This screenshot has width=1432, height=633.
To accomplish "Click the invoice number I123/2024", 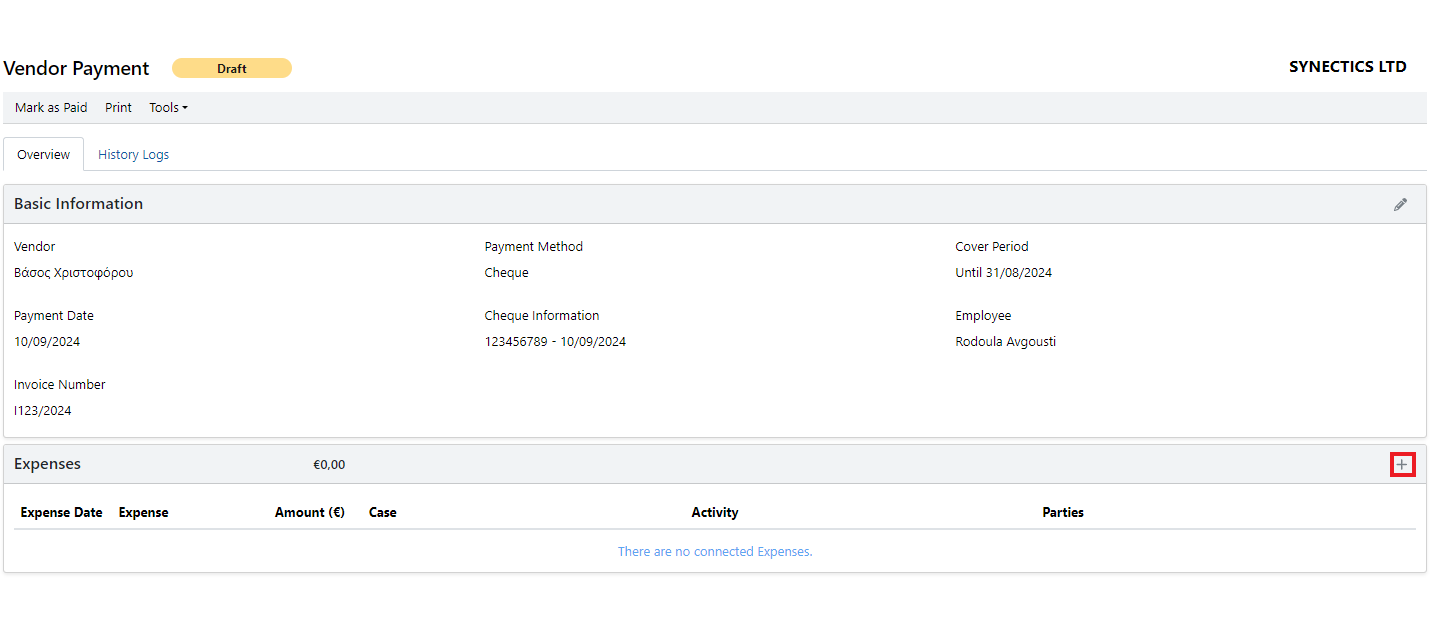I will coord(43,411).
